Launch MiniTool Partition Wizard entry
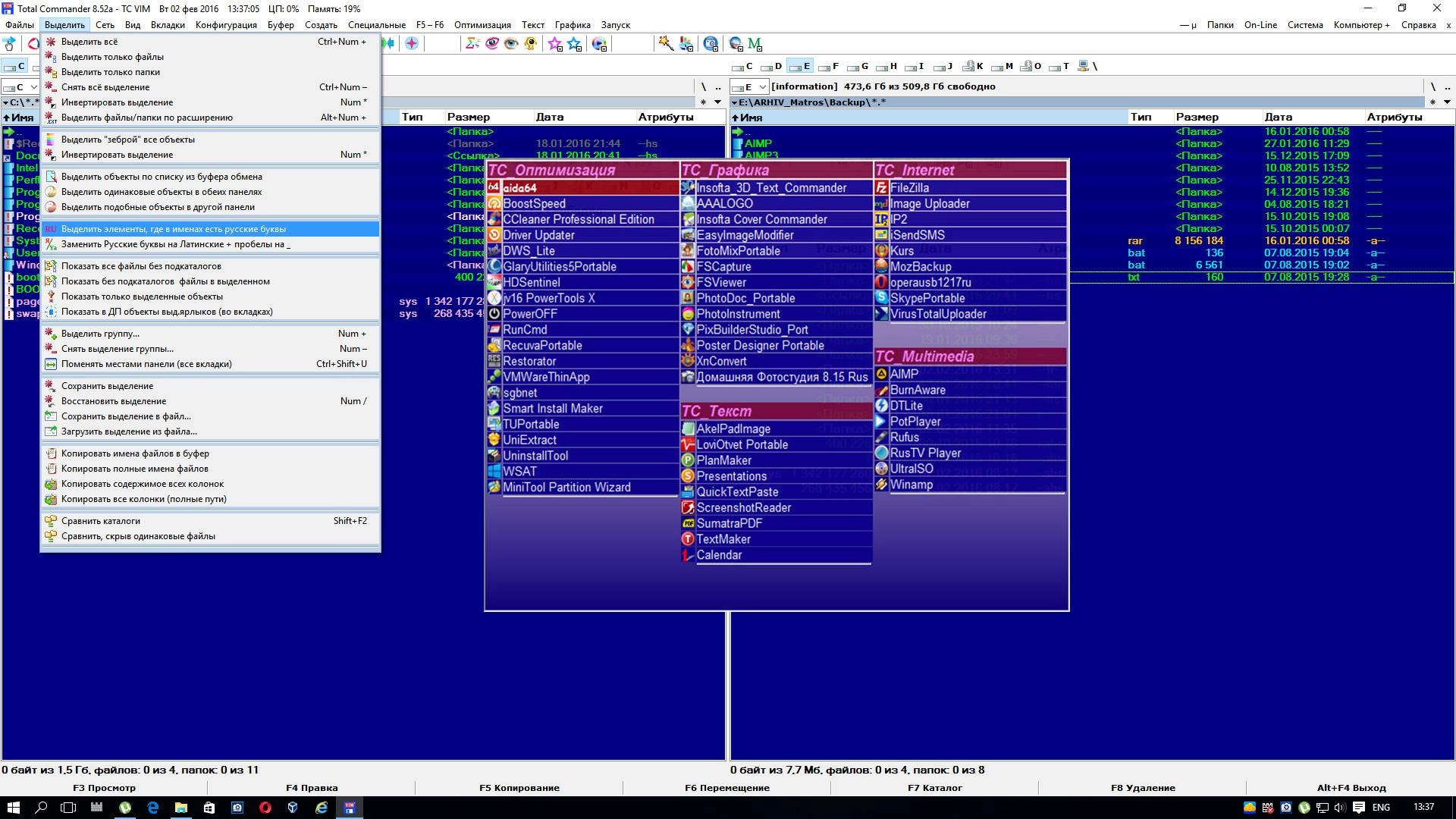Screen dimensions: 1456x819 click(582, 488)
